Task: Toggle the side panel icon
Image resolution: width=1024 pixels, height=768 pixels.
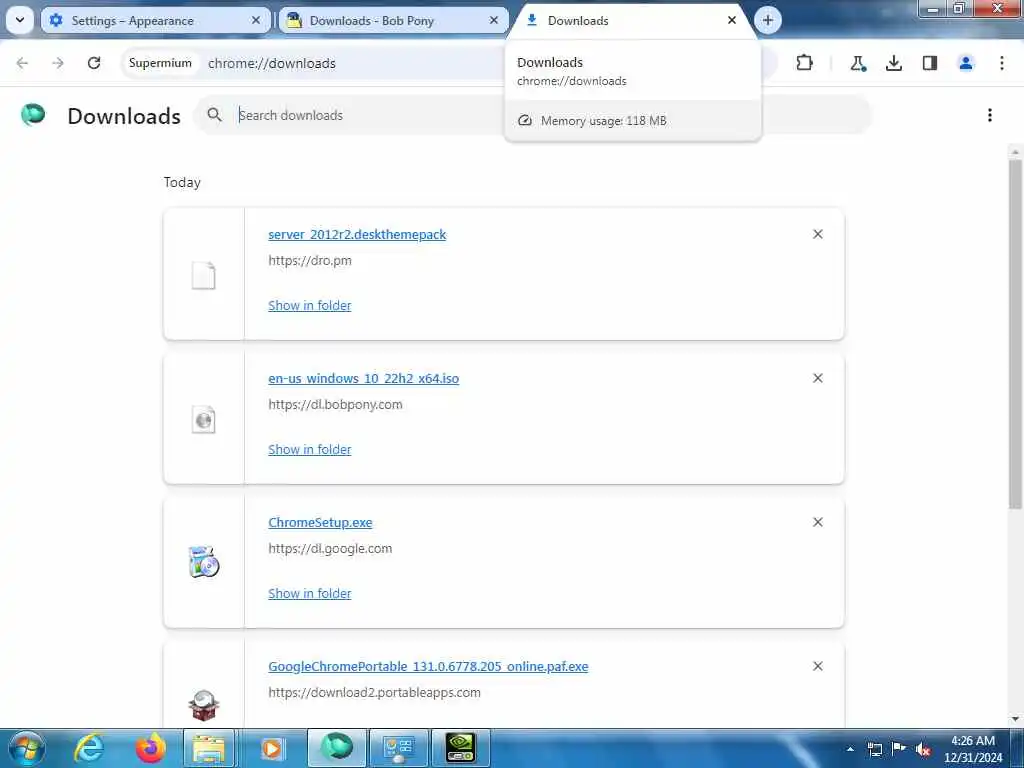Action: tap(929, 63)
